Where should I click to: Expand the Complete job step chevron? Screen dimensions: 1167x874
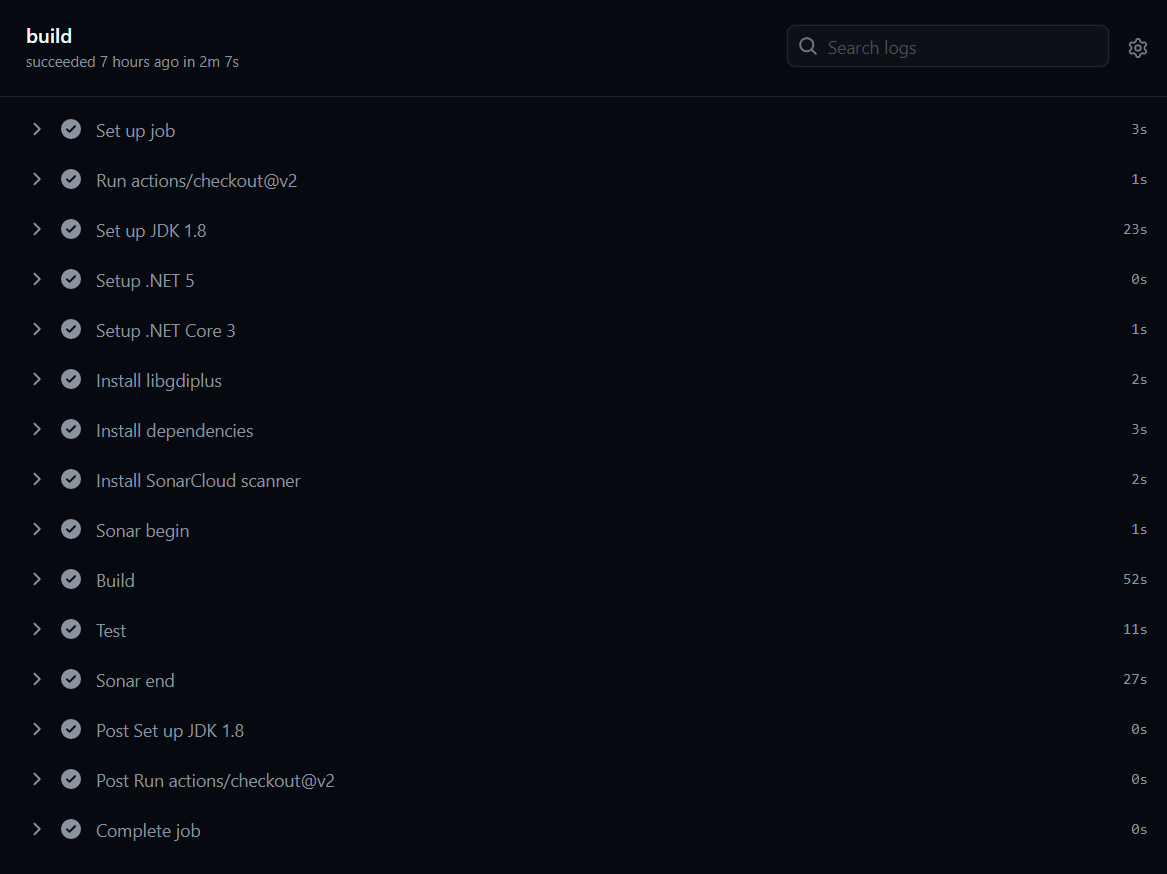click(36, 829)
